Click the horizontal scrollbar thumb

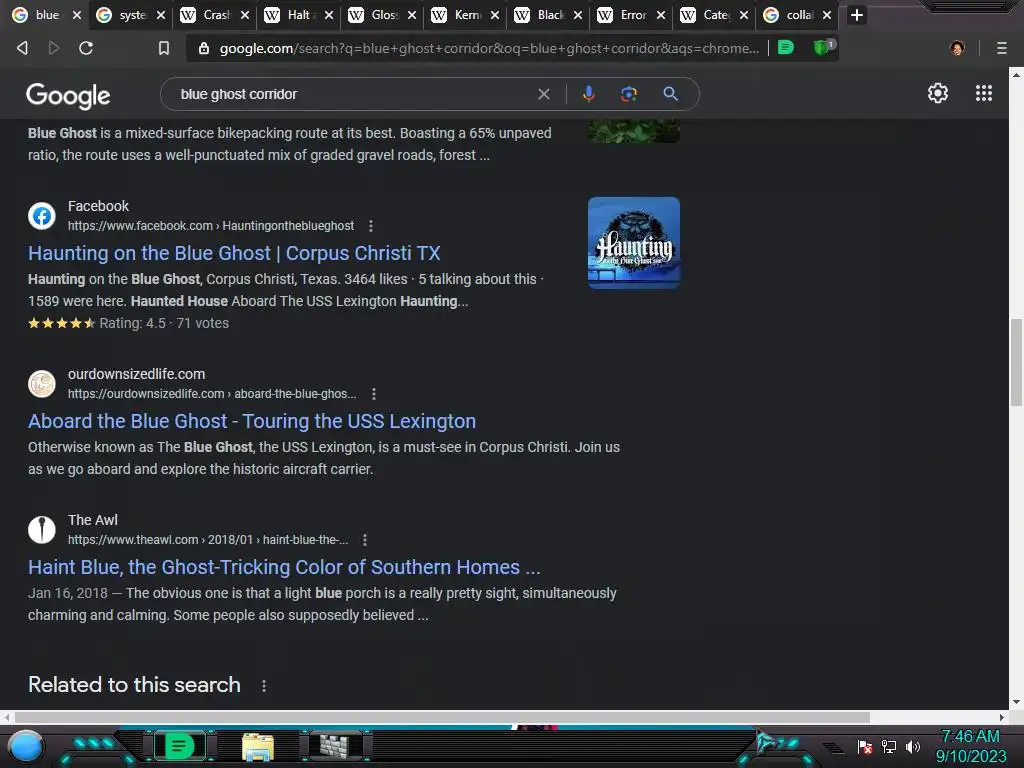[x=442, y=717]
